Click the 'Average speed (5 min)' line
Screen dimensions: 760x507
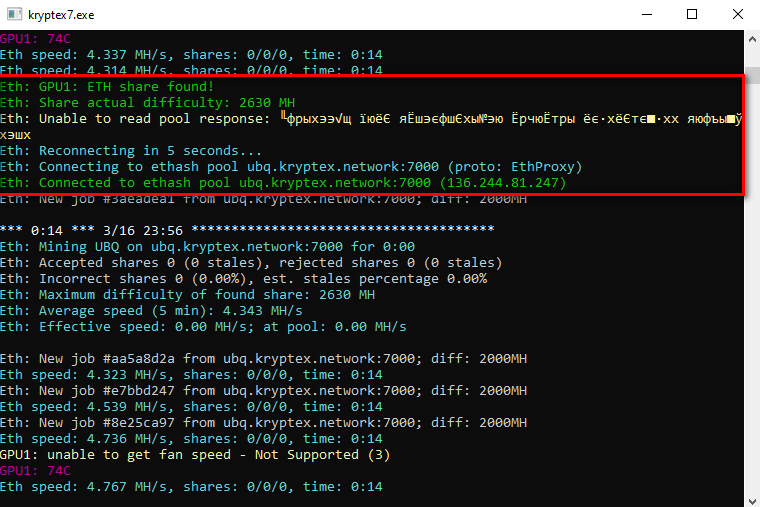(x=151, y=311)
